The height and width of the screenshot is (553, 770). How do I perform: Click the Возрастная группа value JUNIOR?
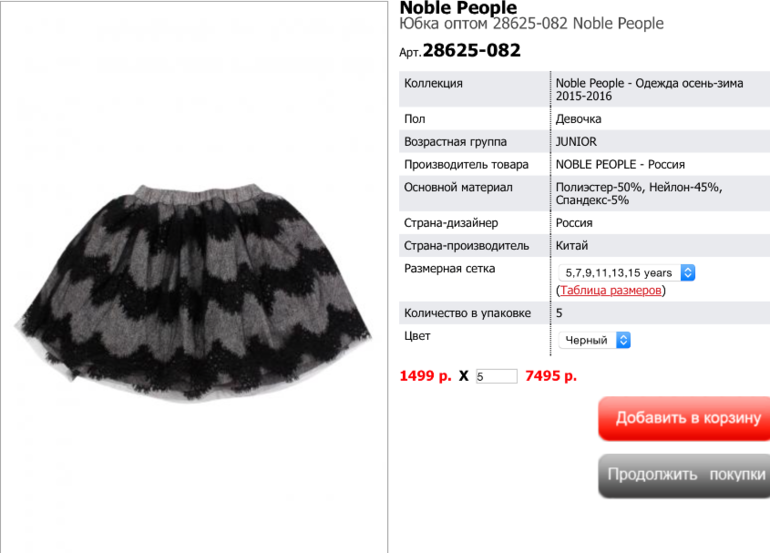(x=576, y=142)
